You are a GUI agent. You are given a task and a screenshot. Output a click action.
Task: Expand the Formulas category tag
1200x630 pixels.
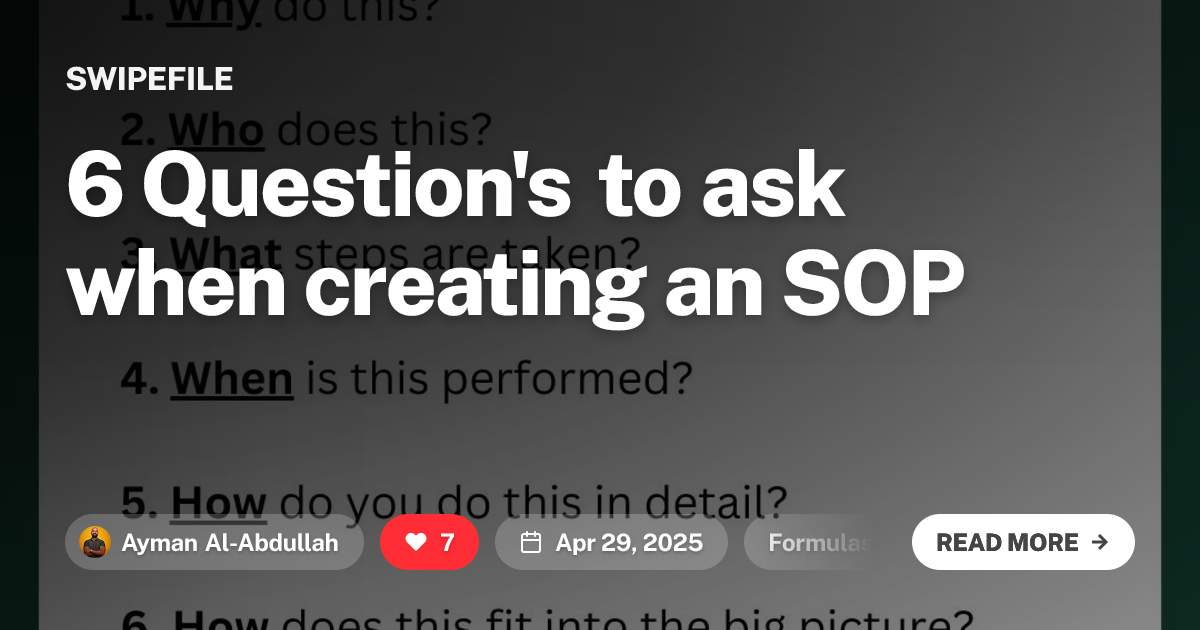820,542
